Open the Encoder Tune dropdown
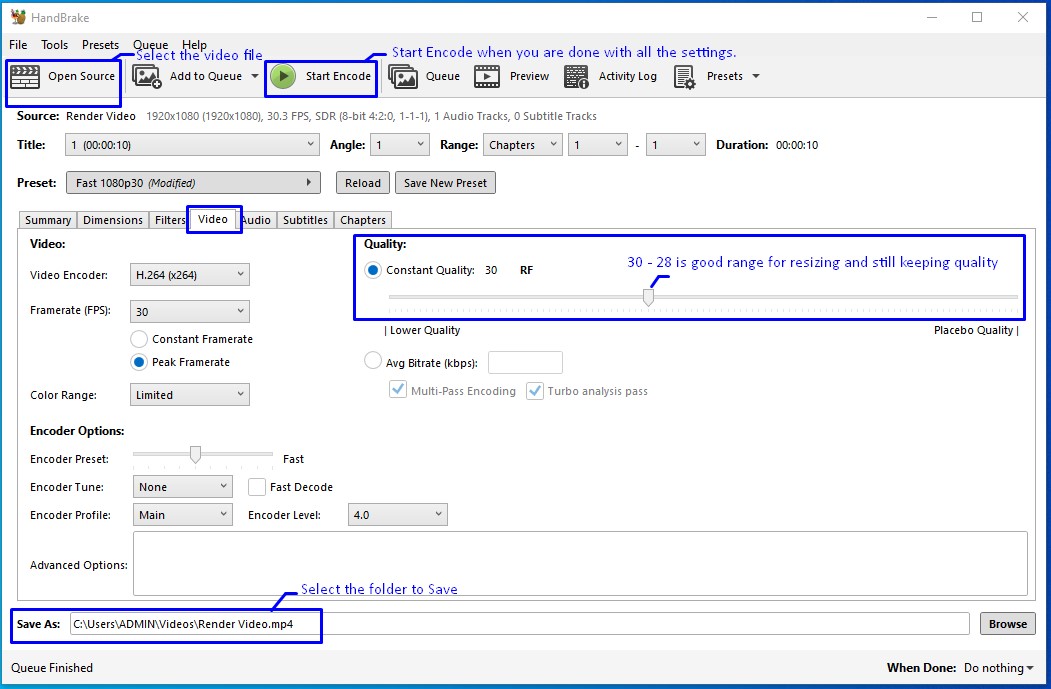 point(183,487)
